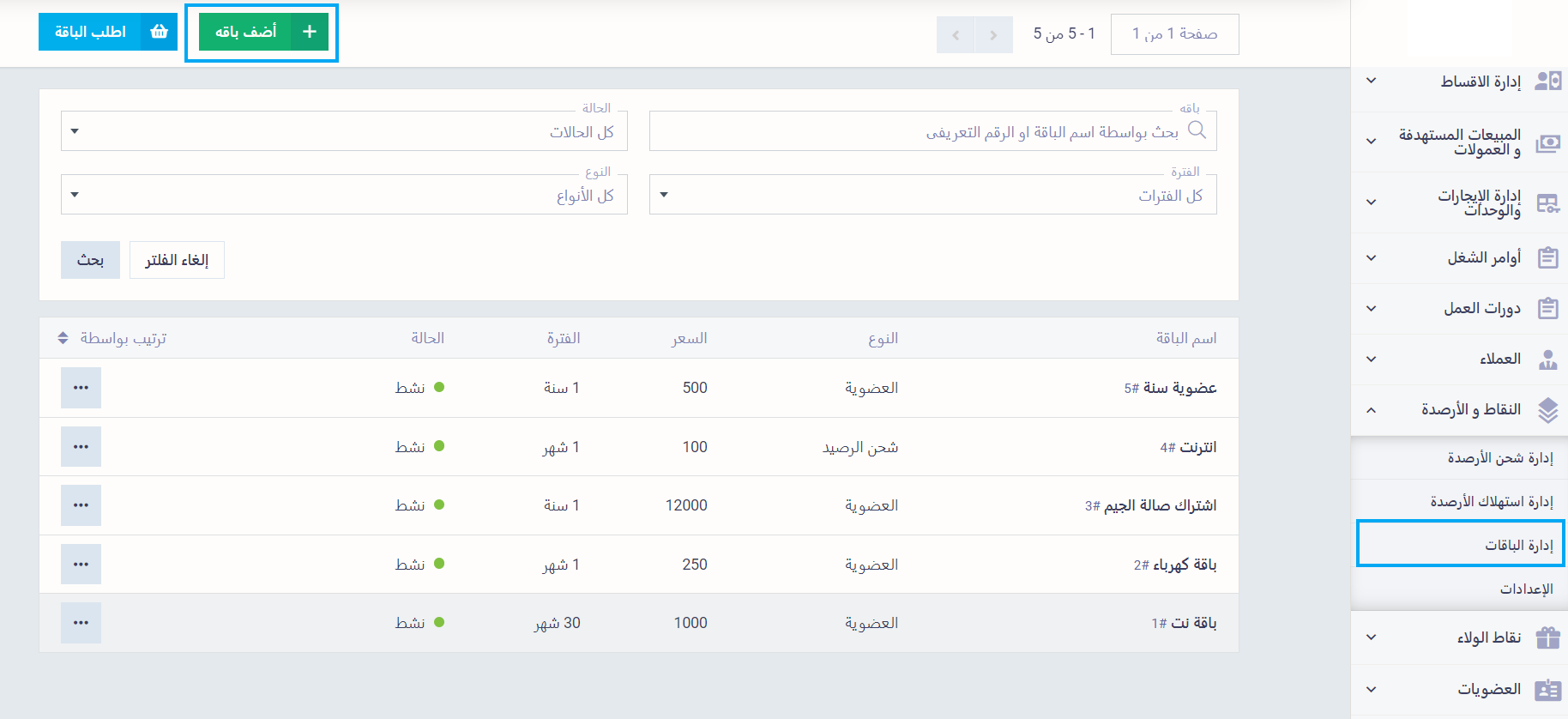Image resolution: width=1568 pixels, height=719 pixels.
Task: Click the basket icon on Request Package button
Action: coord(160,32)
